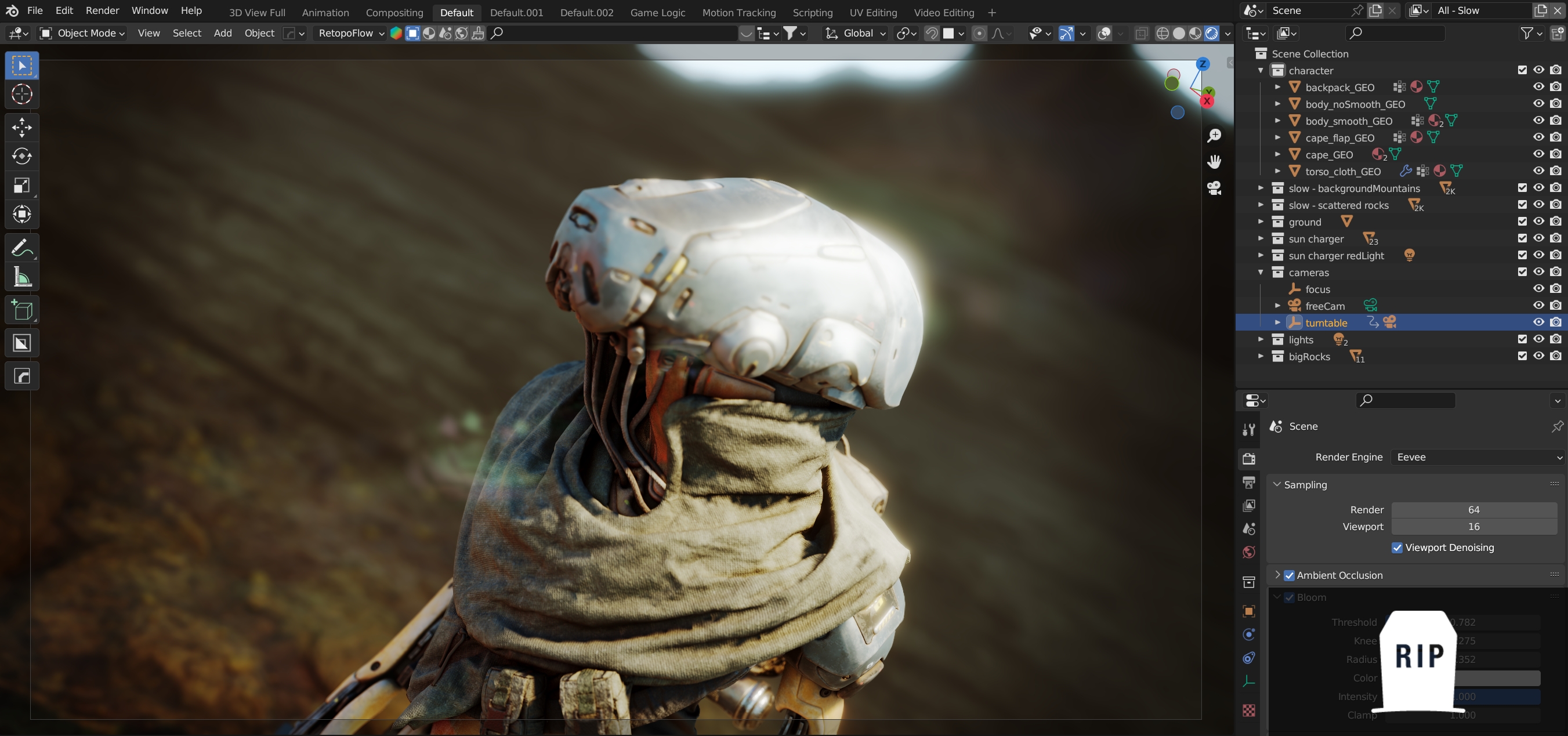Open the Window menu
The width and height of the screenshot is (1568, 736).
pos(150,11)
